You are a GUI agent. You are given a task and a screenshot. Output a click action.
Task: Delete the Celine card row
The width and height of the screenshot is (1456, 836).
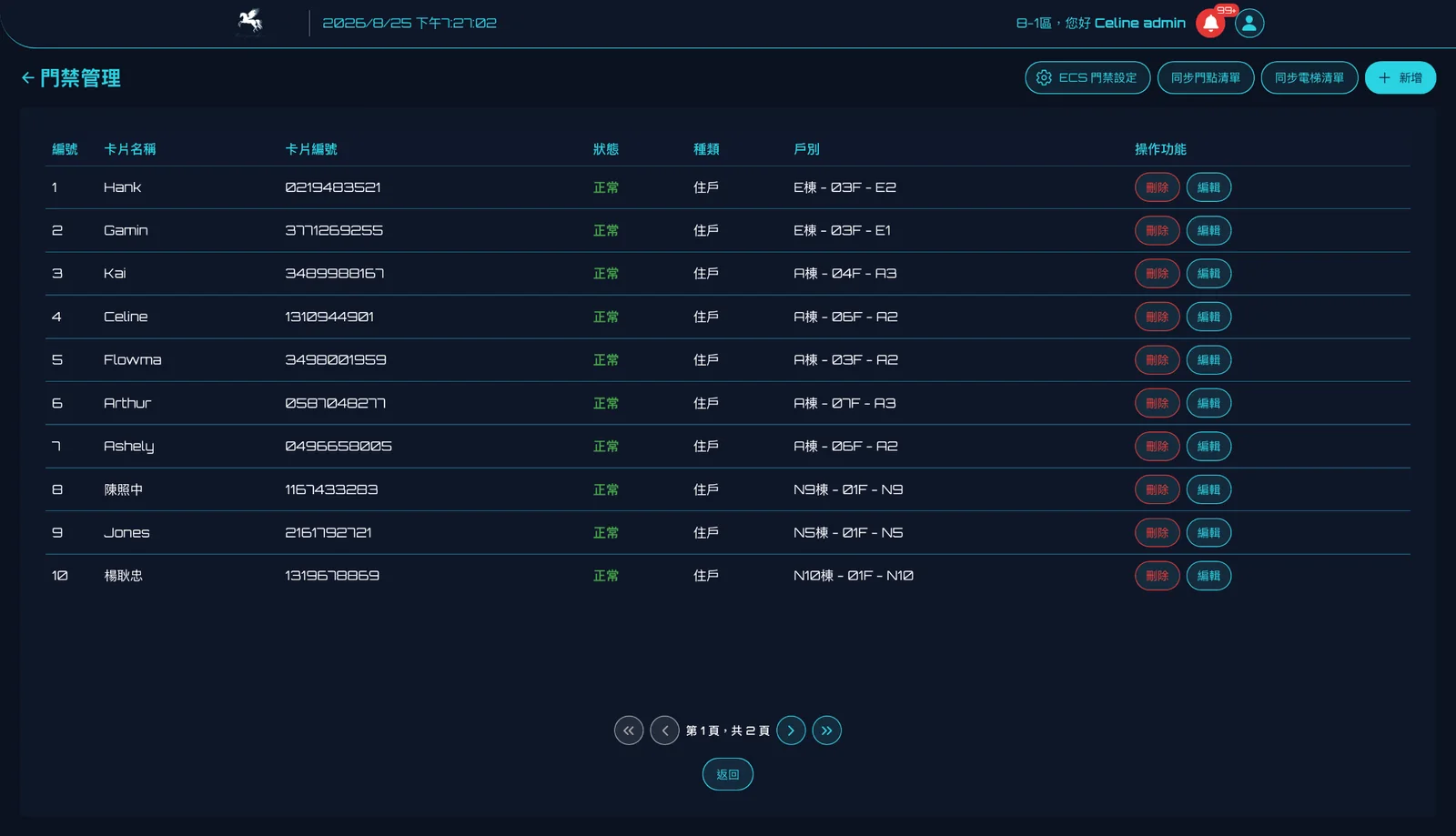[x=1158, y=317]
